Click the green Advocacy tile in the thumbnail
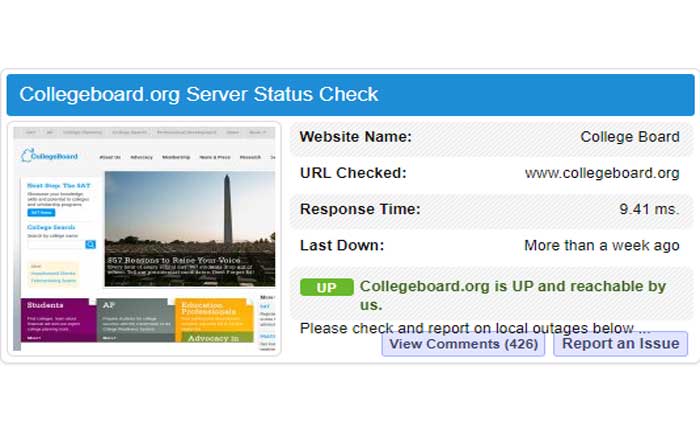700x430 pixels. click(214, 338)
